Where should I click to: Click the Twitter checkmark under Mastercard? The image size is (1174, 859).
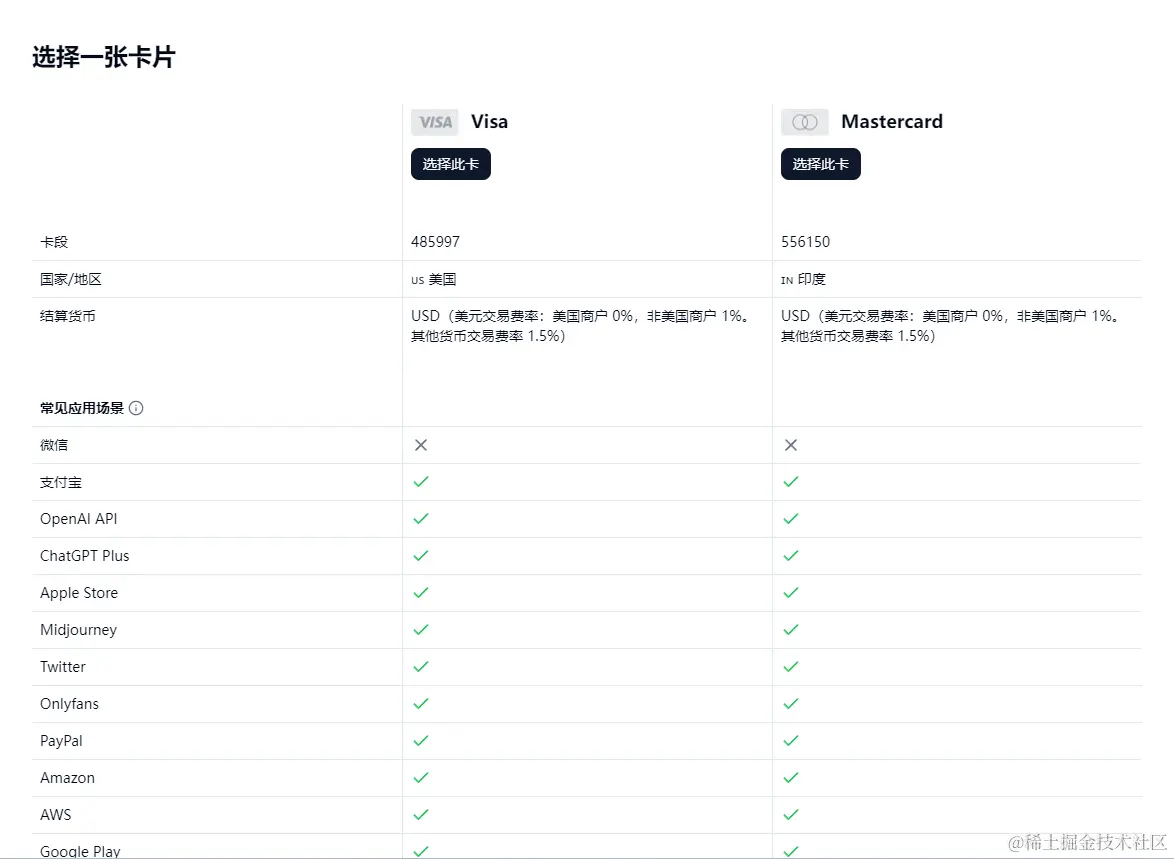click(x=791, y=667)
